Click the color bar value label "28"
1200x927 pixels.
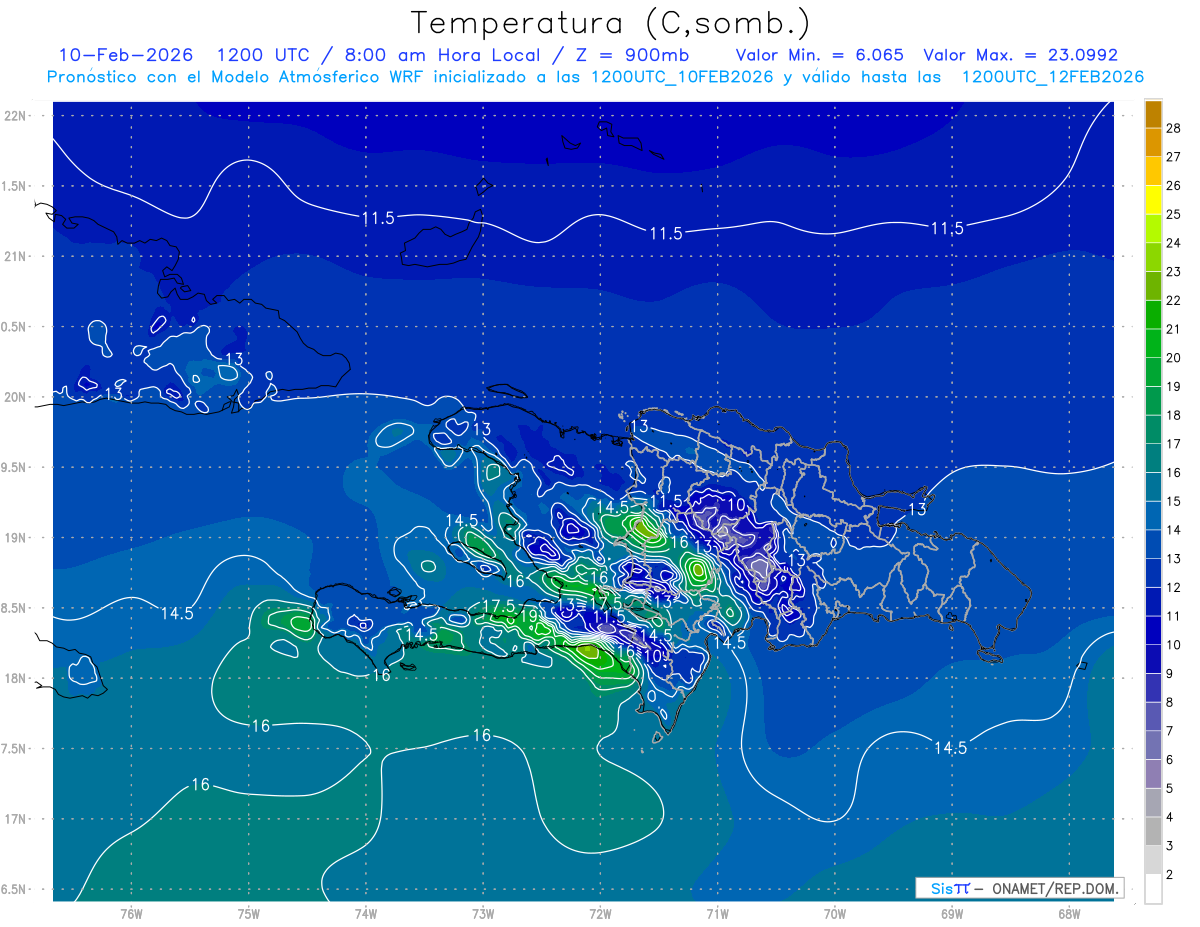1174,128
